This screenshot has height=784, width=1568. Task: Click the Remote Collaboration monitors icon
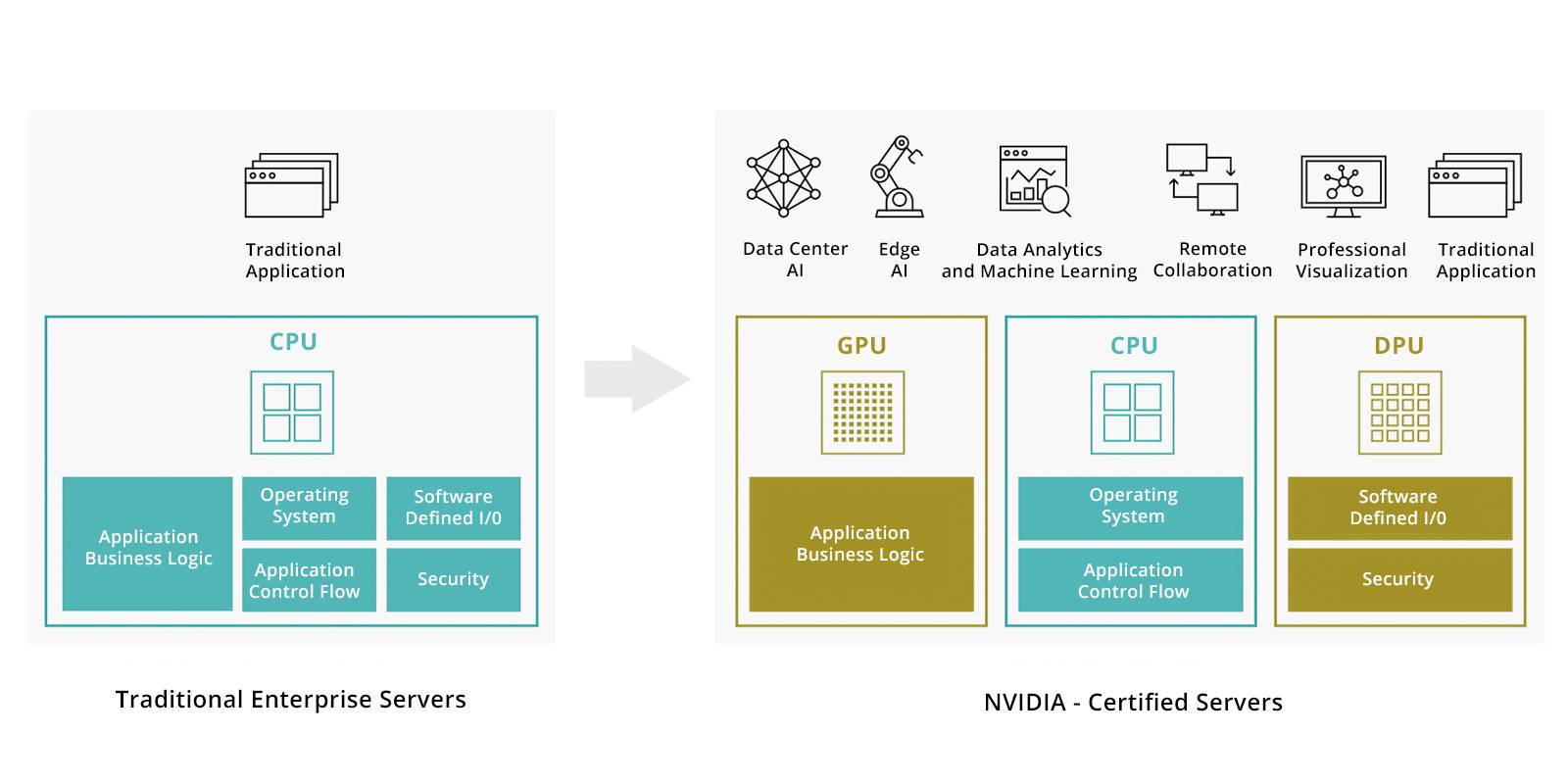pyautogui.click(x=1202, y=179)
